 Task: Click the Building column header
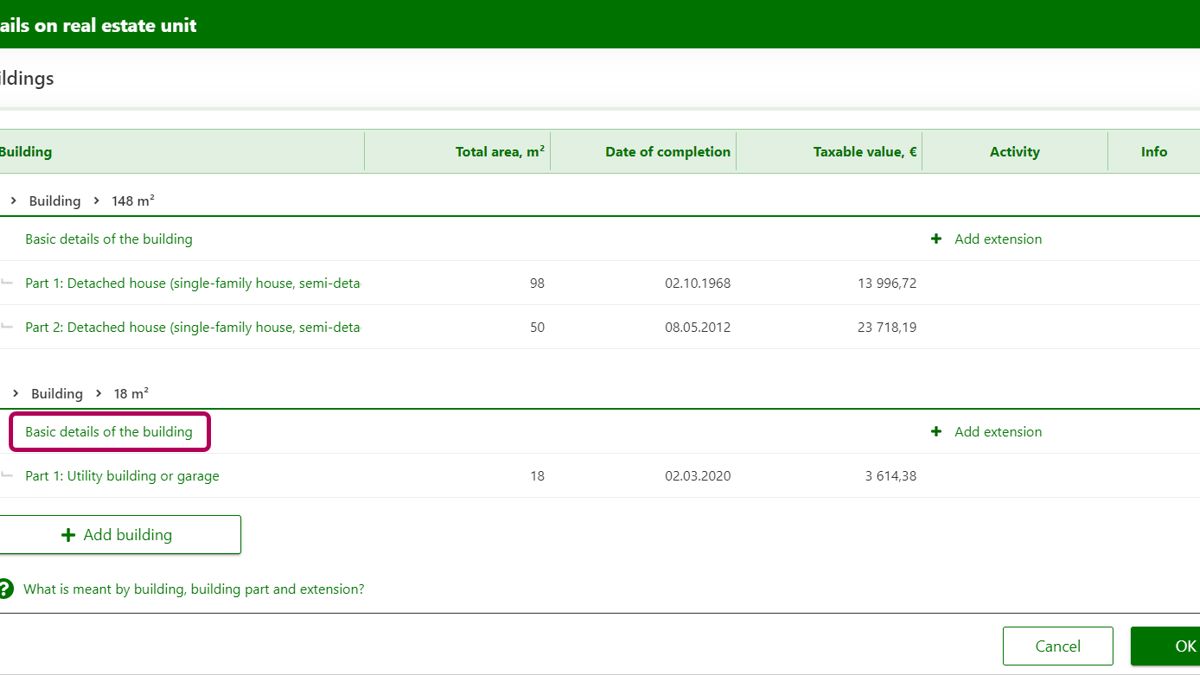coord(26,152)
